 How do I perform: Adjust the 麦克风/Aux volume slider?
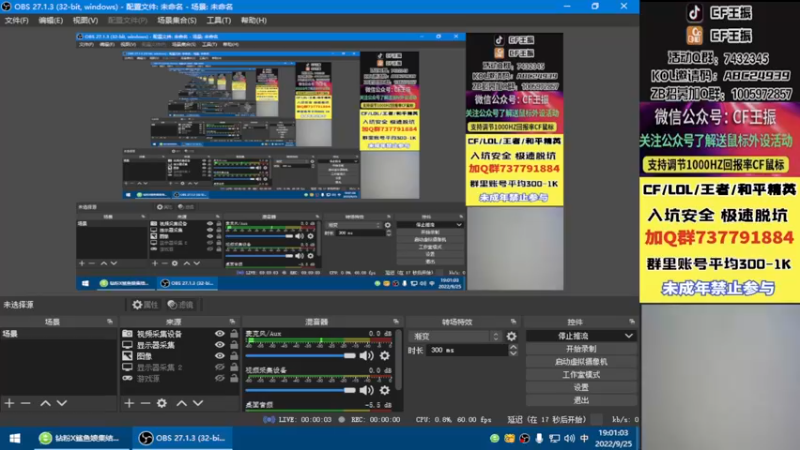click(301, 356)
